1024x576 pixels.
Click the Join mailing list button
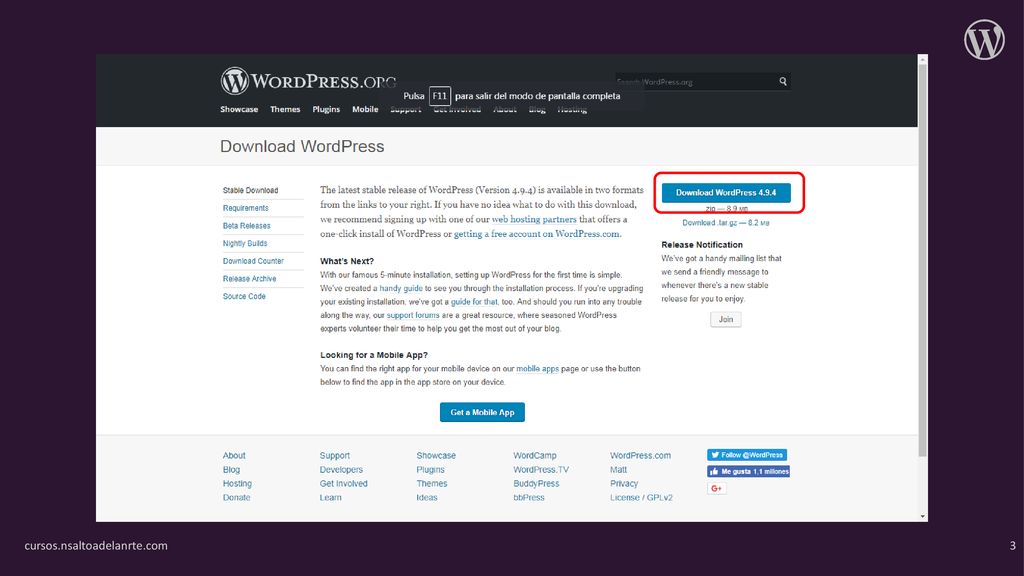click(726, 319)
